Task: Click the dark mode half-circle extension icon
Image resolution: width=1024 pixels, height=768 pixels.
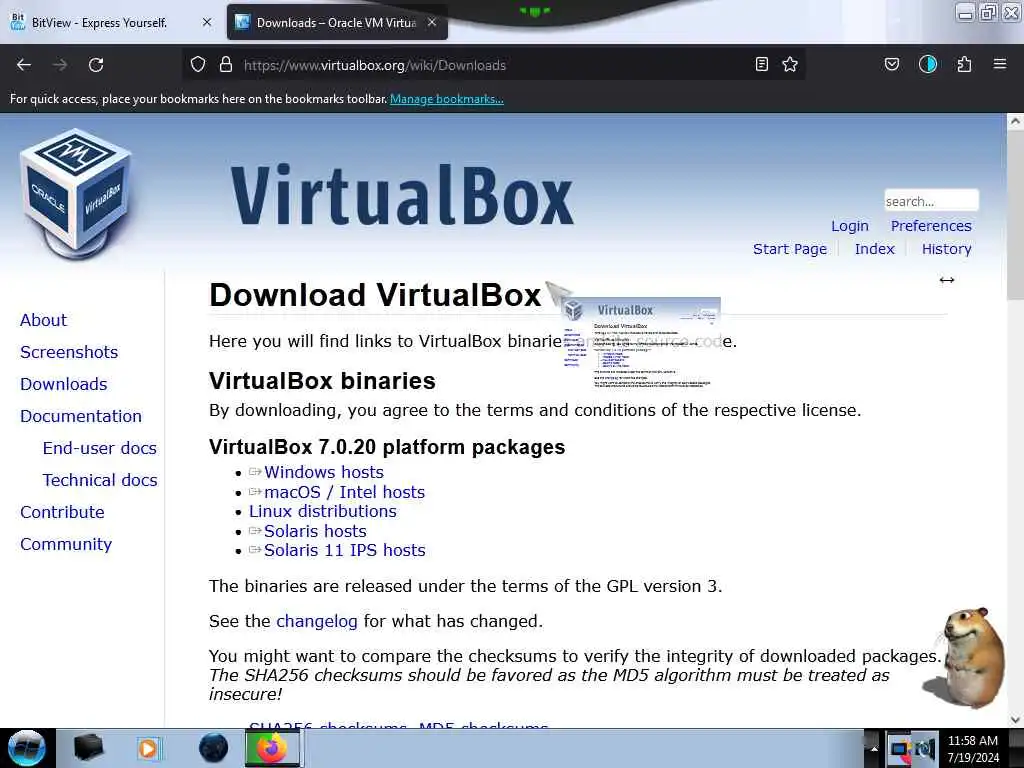Action: click(928, 64)
